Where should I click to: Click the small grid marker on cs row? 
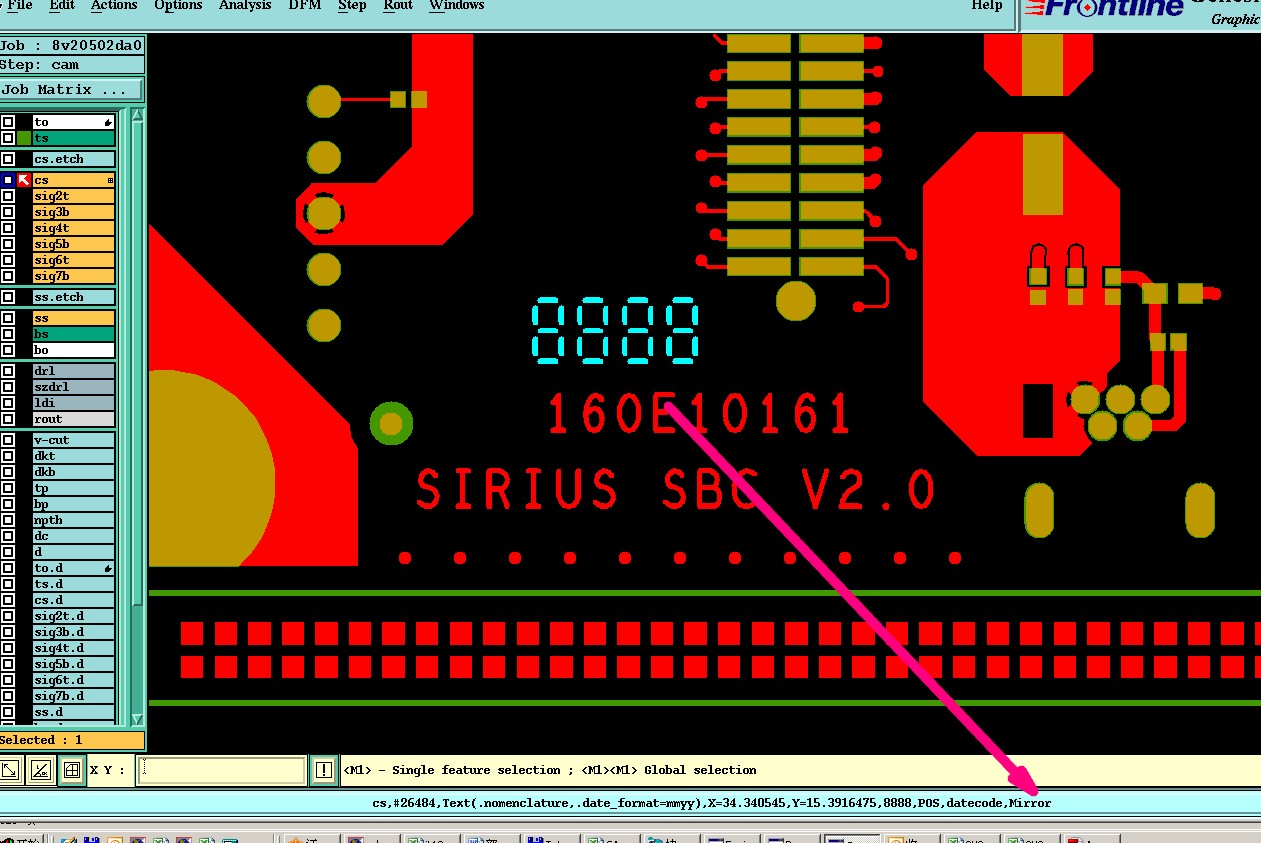click(x=110, y=180)
